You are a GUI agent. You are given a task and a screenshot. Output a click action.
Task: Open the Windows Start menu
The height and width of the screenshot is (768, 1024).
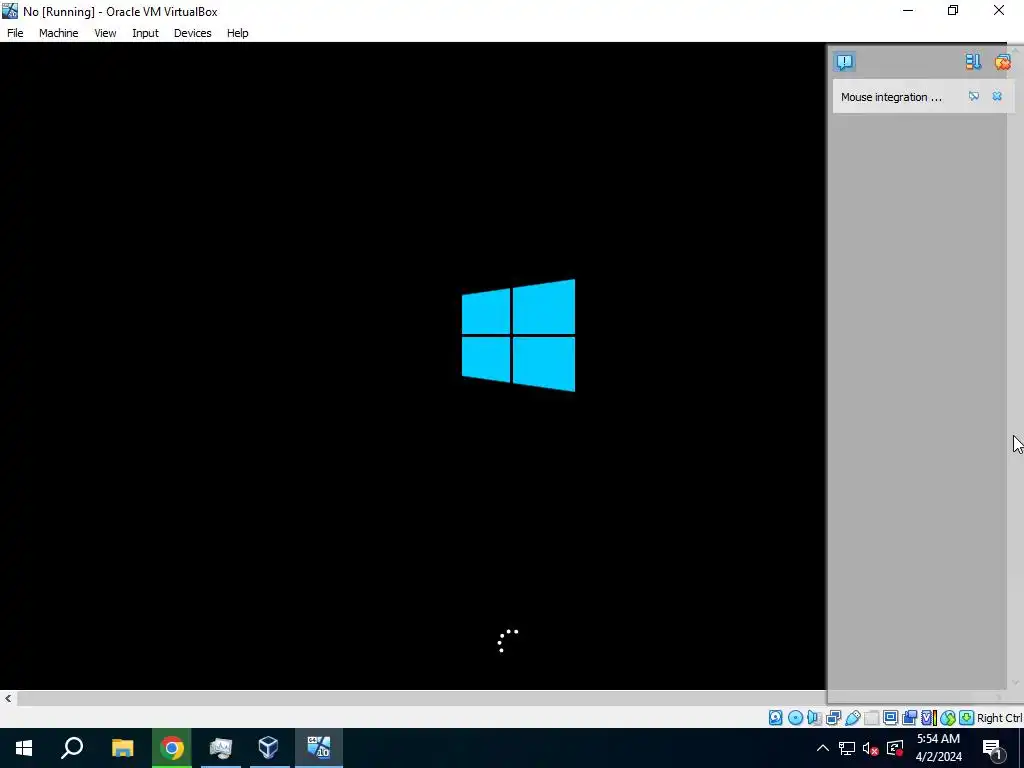pos(24,748)
